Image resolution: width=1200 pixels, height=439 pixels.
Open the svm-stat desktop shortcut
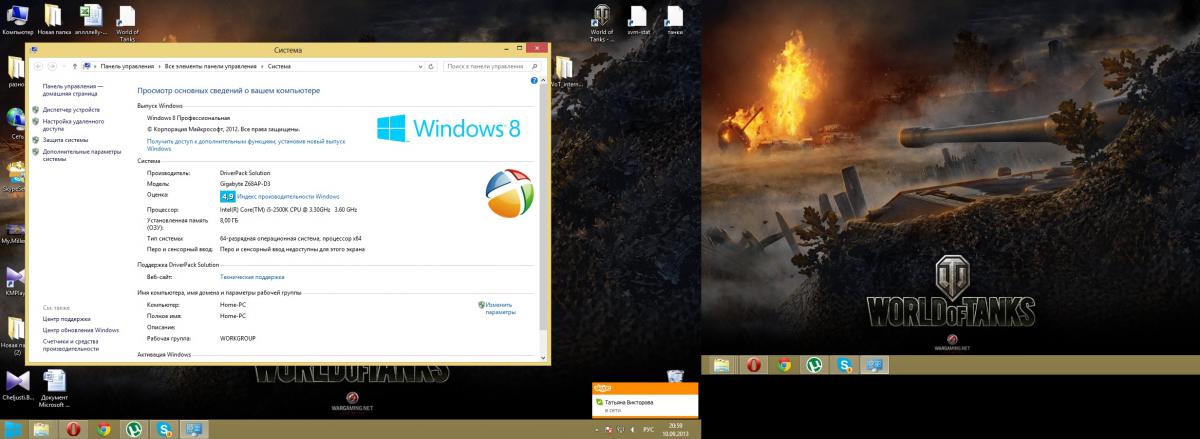(x=637, y=17)
